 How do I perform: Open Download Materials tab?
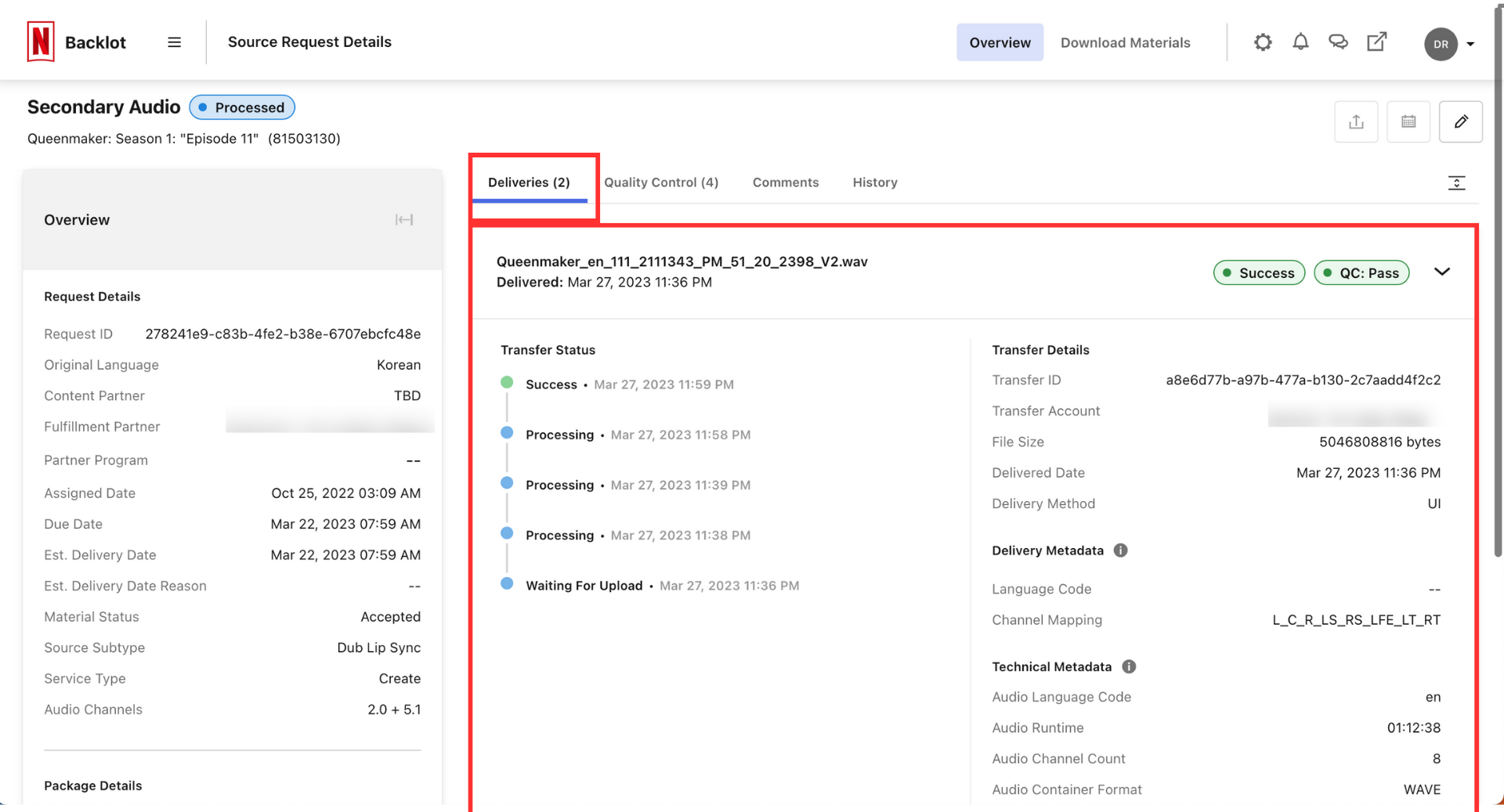1125,42
